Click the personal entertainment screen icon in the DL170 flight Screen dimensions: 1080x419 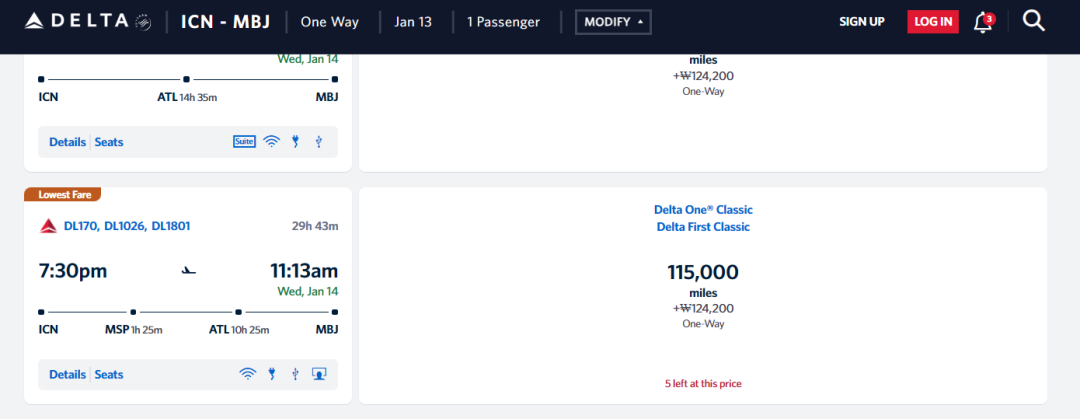pos(319,375)
